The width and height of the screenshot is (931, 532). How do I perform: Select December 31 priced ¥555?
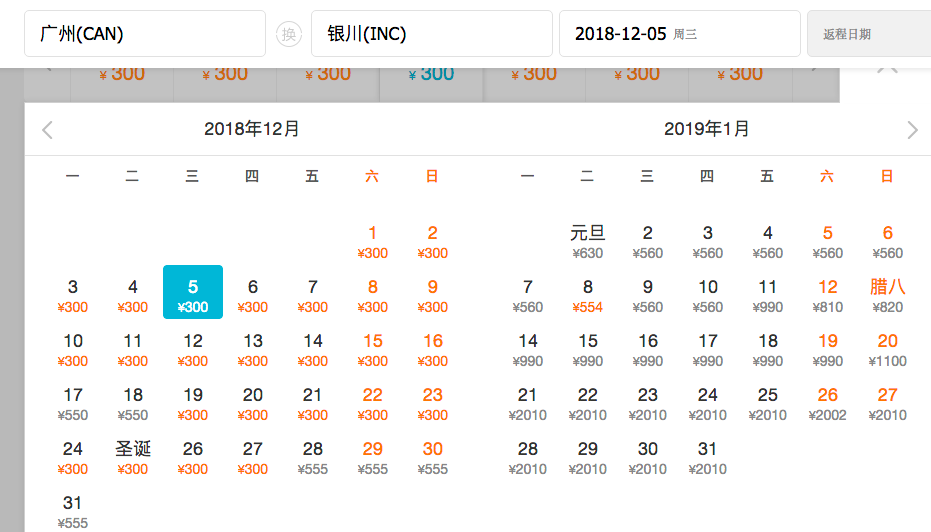73,509
